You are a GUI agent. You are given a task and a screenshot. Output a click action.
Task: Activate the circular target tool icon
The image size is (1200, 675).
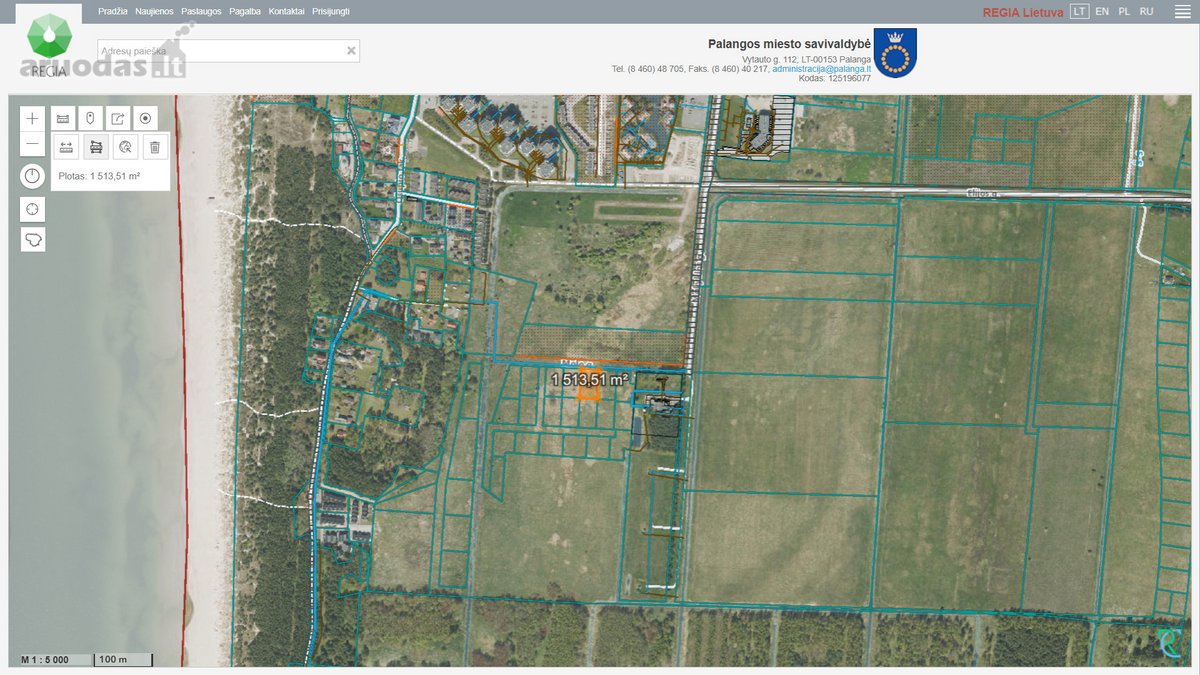[x=145, y=118]
